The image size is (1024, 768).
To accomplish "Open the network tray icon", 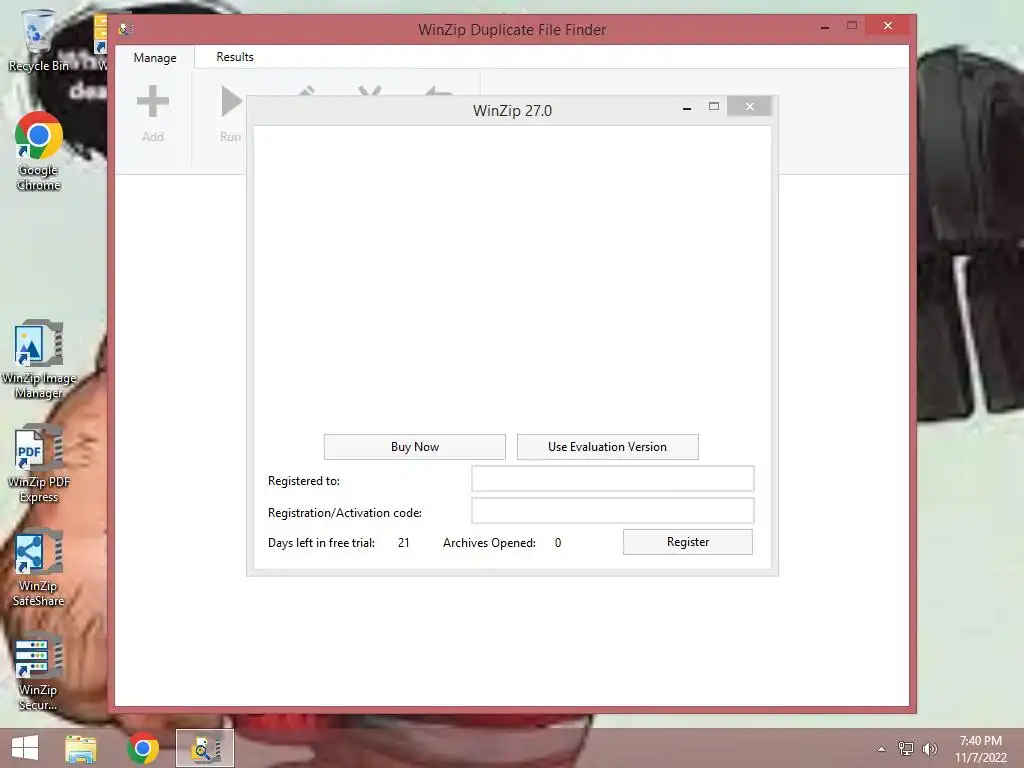I will 906,749.
